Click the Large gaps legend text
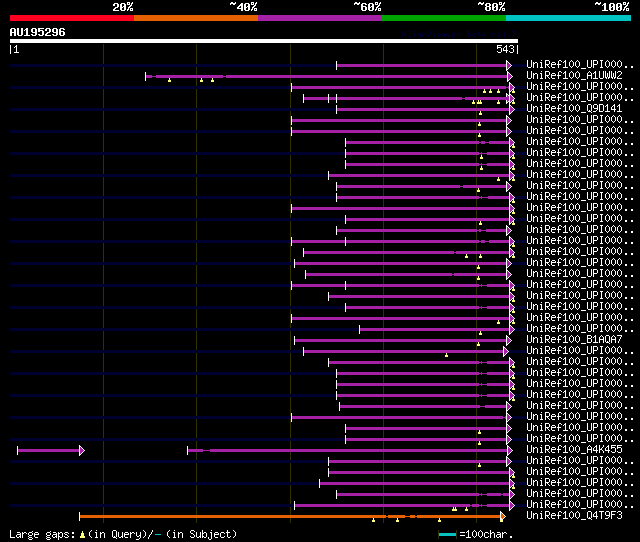The image size is (640, 542). pyautogui.click(x=123, y=534)
